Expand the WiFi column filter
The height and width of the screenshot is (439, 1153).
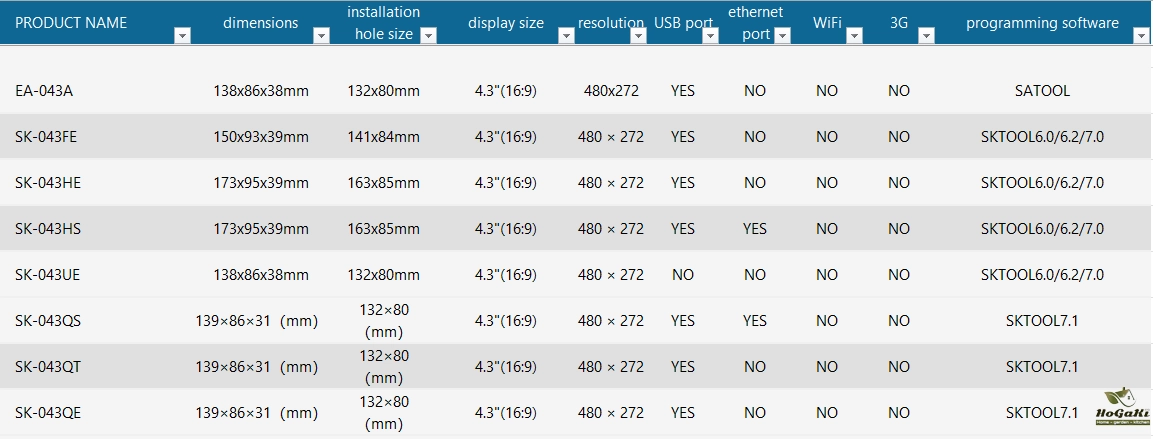click(x=854, y=36)
